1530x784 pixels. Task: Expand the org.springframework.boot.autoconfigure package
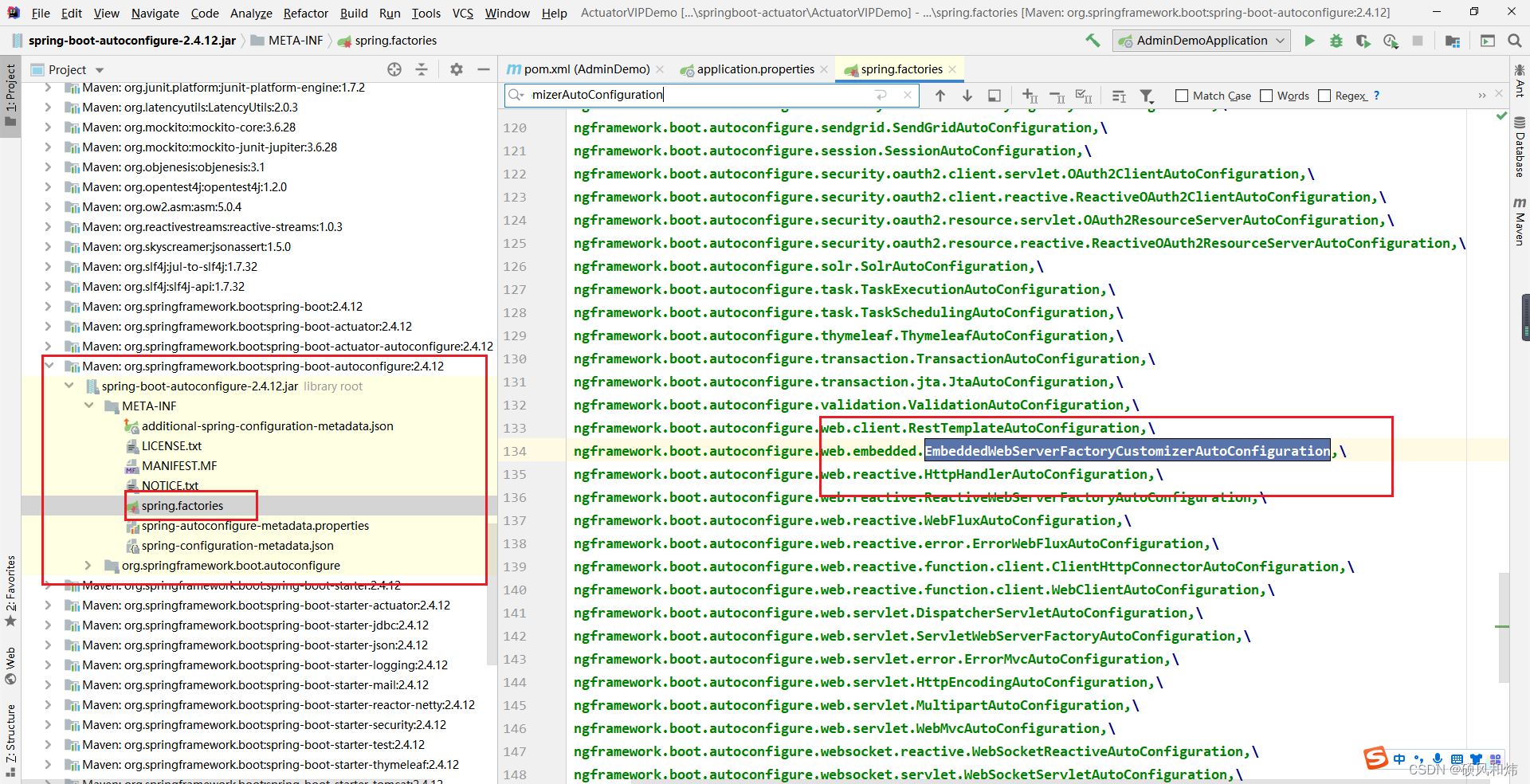click(x=88, y=565)
